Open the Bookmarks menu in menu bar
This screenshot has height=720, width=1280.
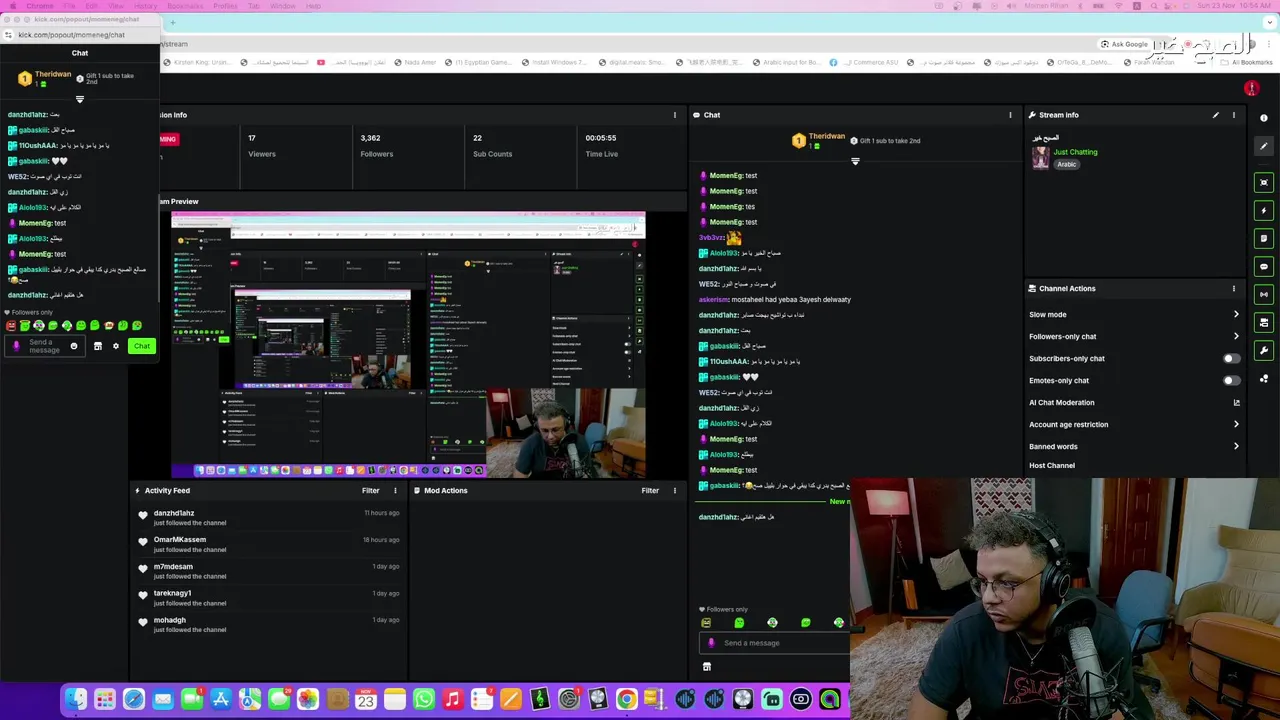pos(185,6)
